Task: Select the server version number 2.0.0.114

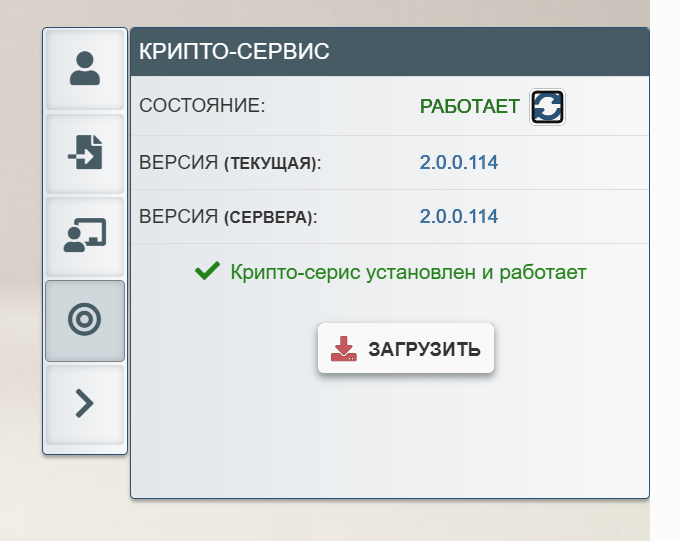Action: coord(458,216)
